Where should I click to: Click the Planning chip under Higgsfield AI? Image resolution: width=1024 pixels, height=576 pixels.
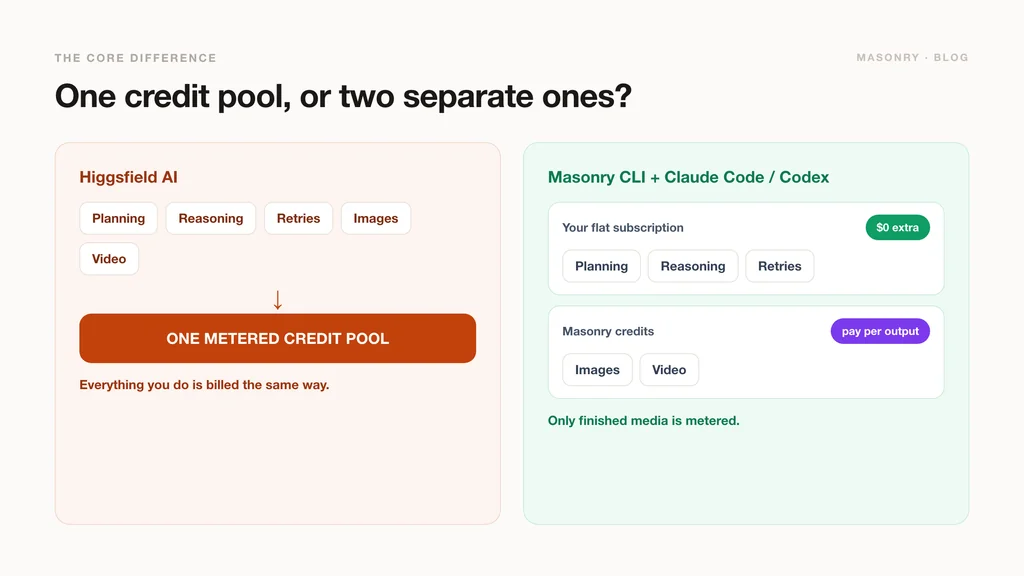pos(118,218)
